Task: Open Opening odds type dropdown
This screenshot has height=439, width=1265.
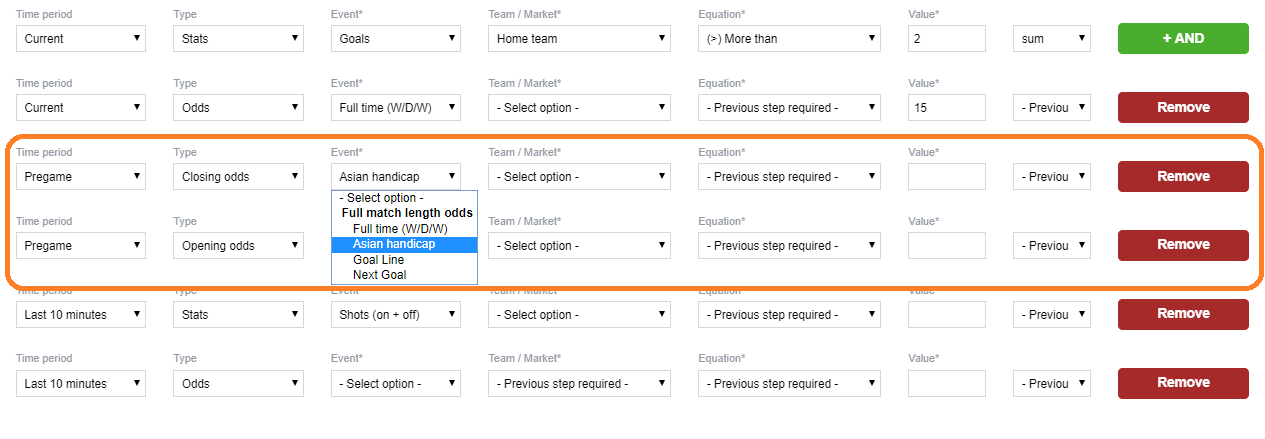Action: [x=238, y=246]
